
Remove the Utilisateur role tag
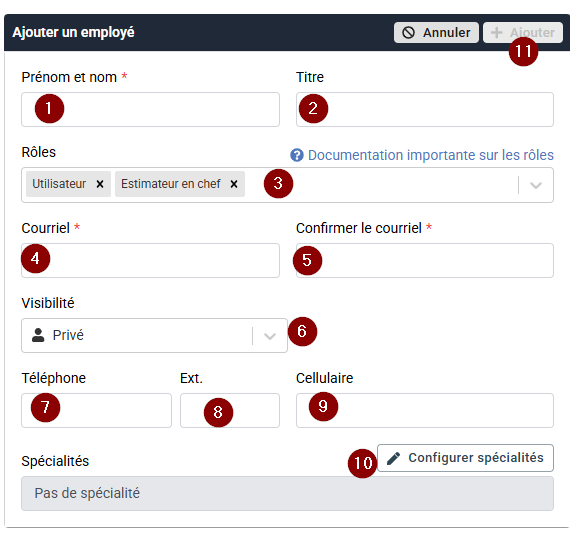100,184
